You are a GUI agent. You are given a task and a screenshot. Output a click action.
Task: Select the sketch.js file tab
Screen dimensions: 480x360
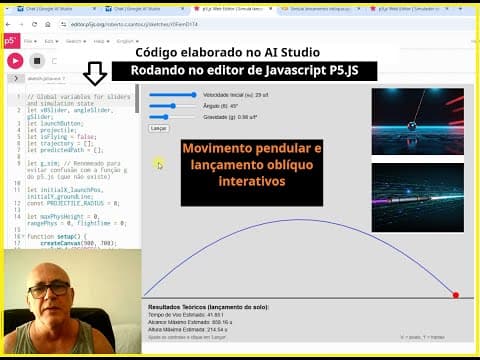(46, 79)
